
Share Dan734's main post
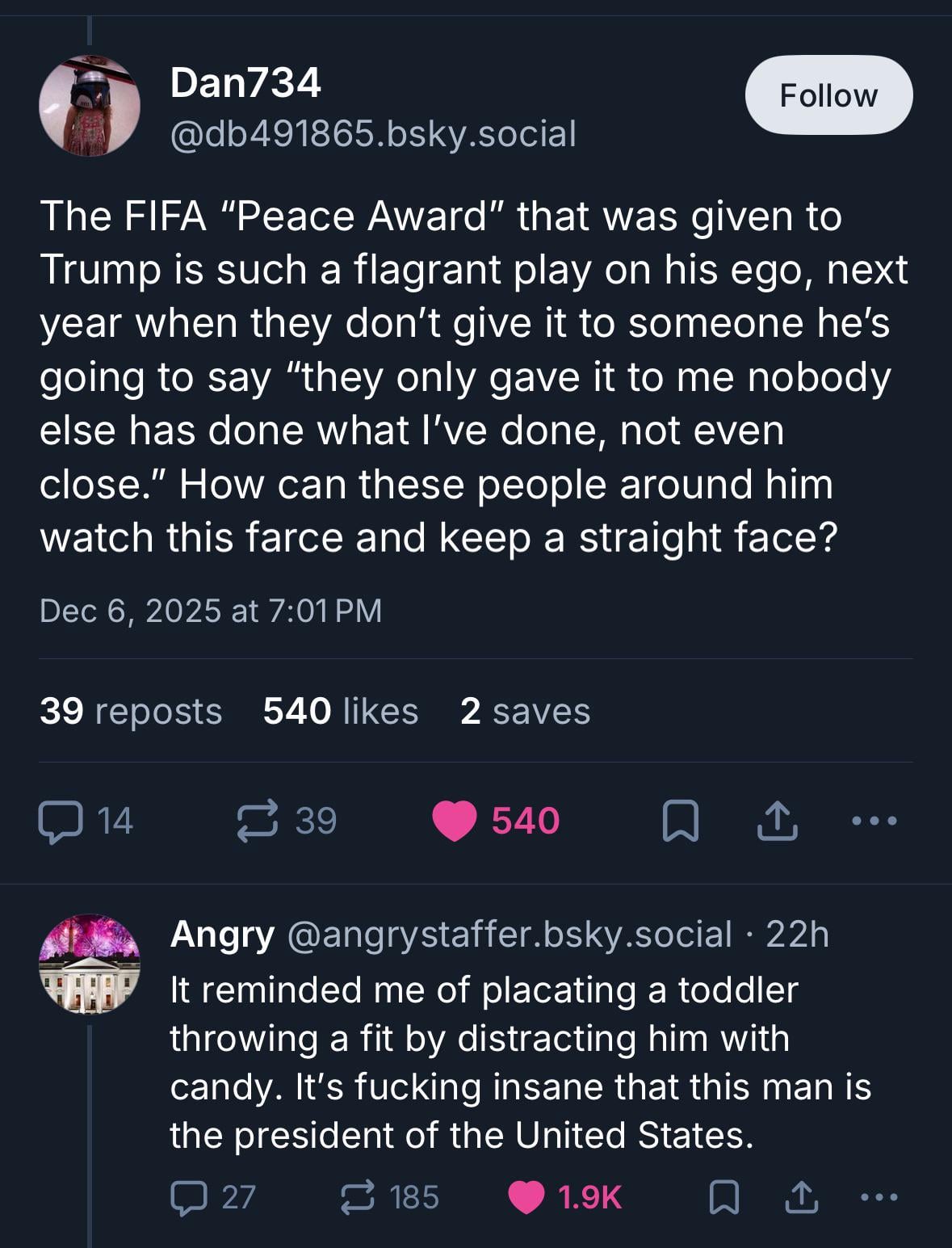pos(777,821)
